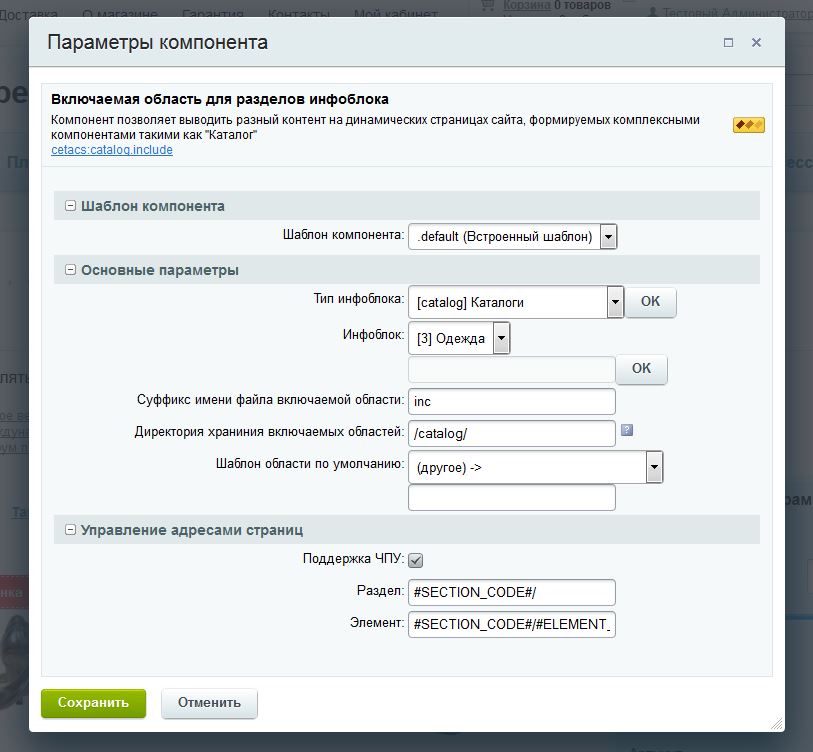Open the Шаблон области по умолчанию dropdown
The image size is (813, 752).
point(655,466)
